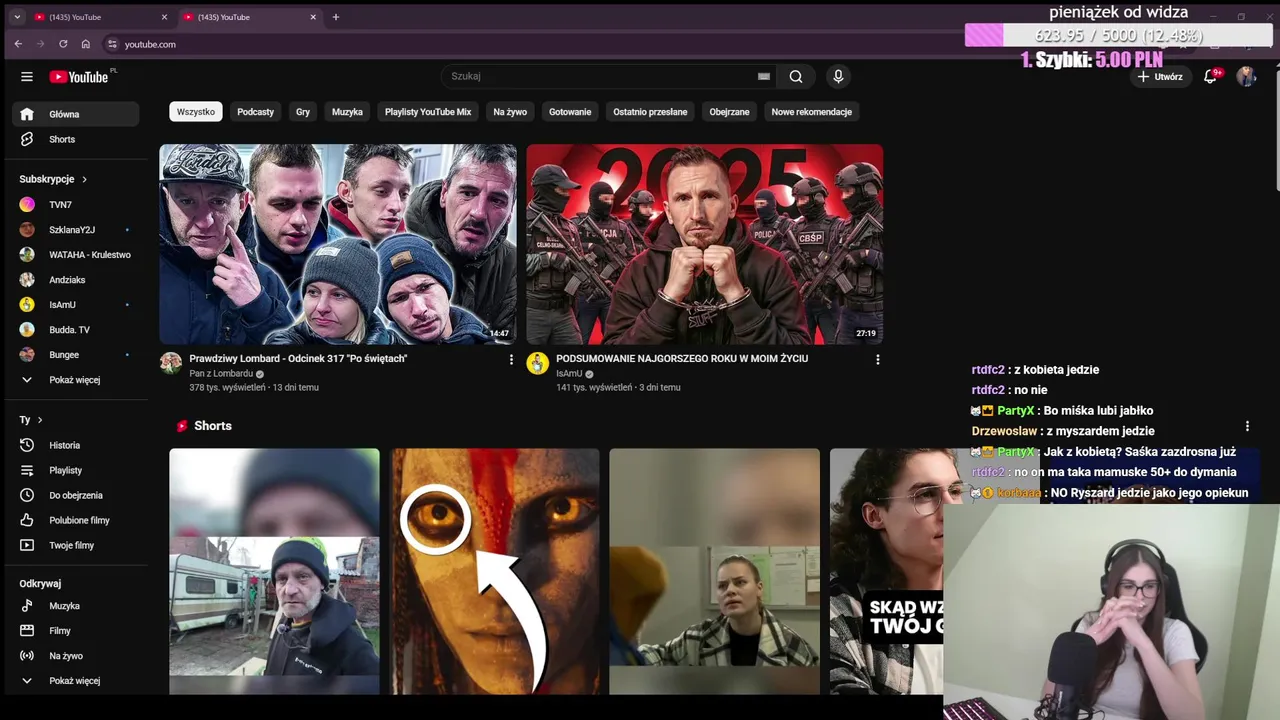
Task: Open Polubione filmy liked videos
Action: click(75, 520)
